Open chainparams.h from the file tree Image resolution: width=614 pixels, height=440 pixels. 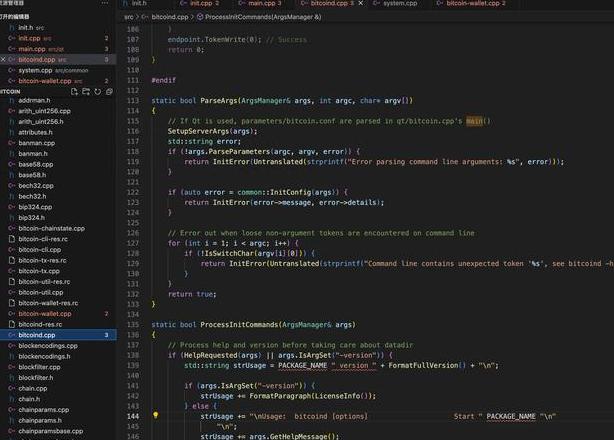coord(58,420)
